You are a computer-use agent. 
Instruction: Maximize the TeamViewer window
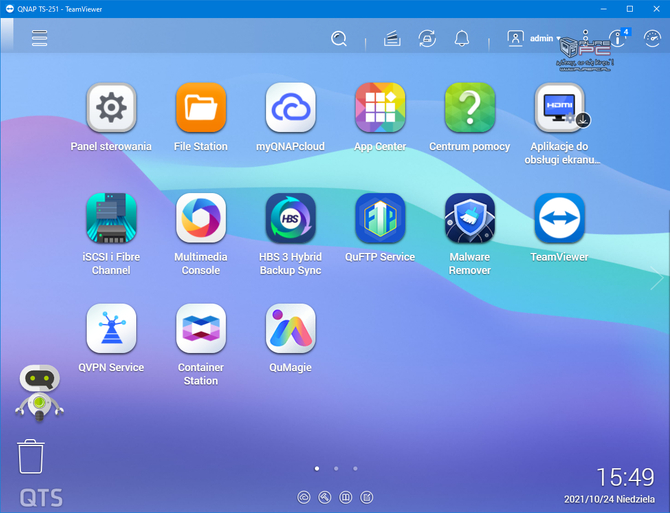click(630, 9)
